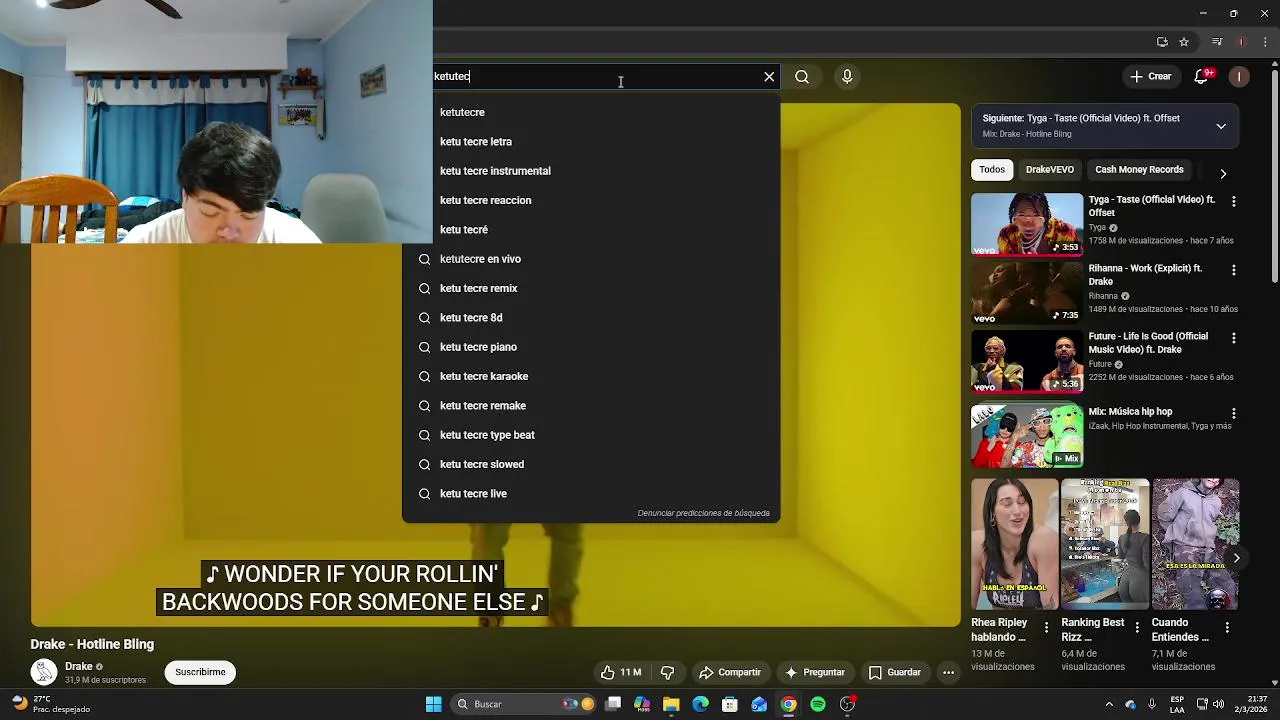Image resolution: width=1280 pixels, height=720 pixels.
Task: Select the 'Cash Money Records' filter chip
Action: [1139, 170]
